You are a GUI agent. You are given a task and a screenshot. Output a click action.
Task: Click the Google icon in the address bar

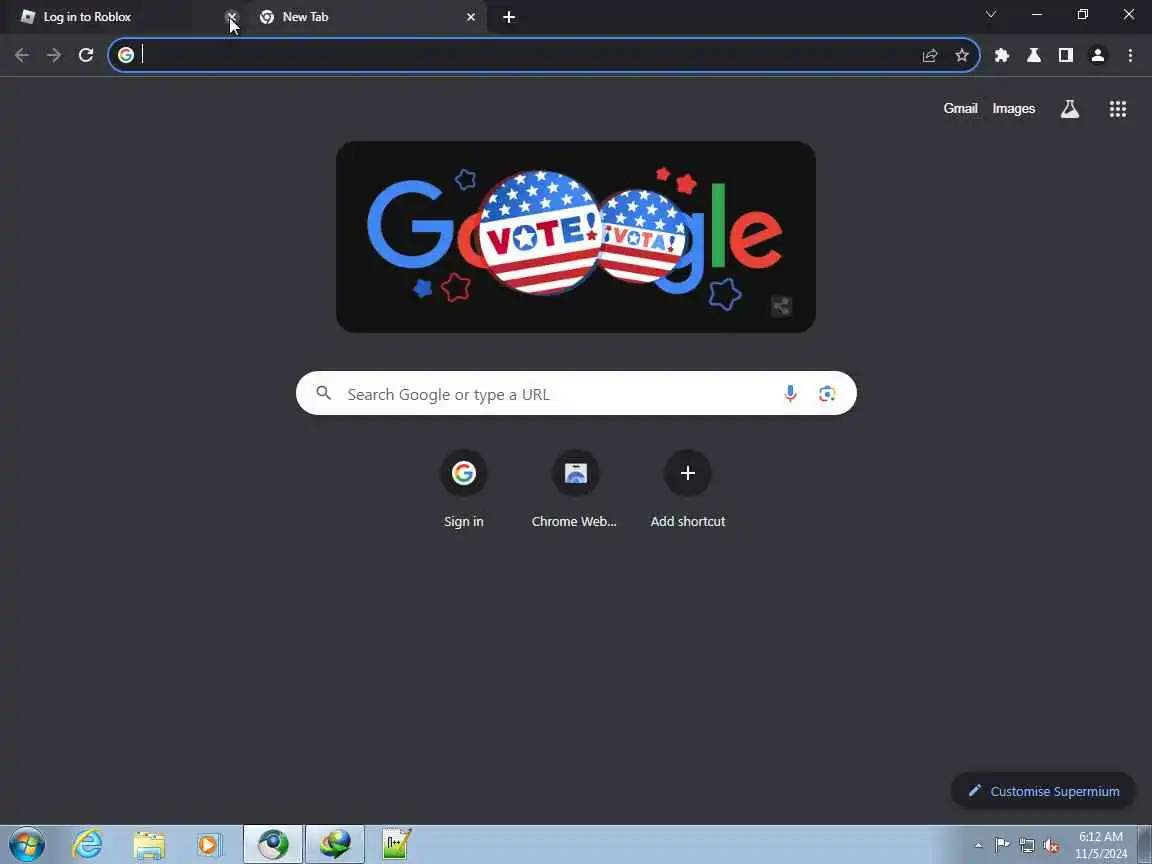[126, 55]
